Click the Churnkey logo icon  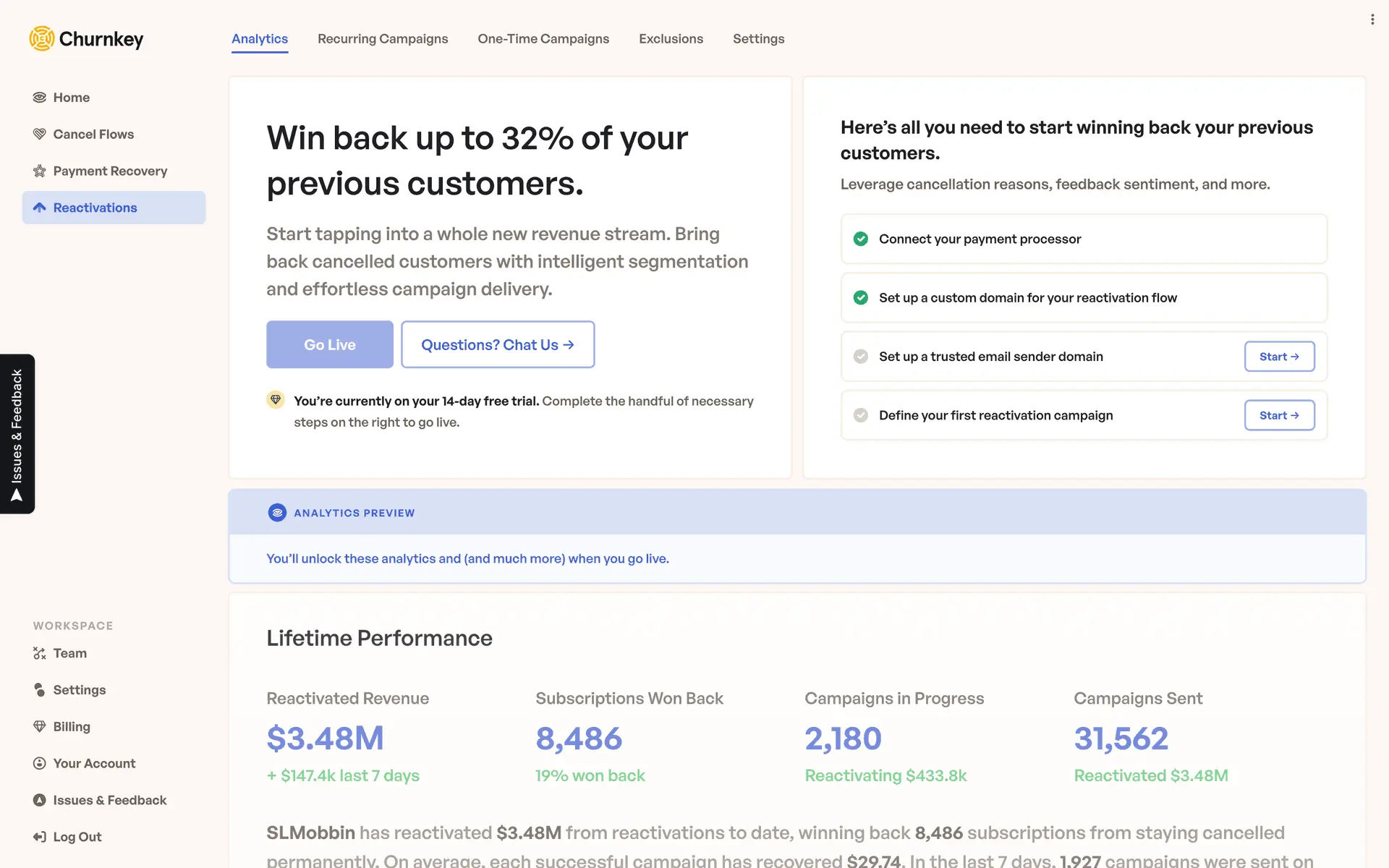[x=42, y=38]
